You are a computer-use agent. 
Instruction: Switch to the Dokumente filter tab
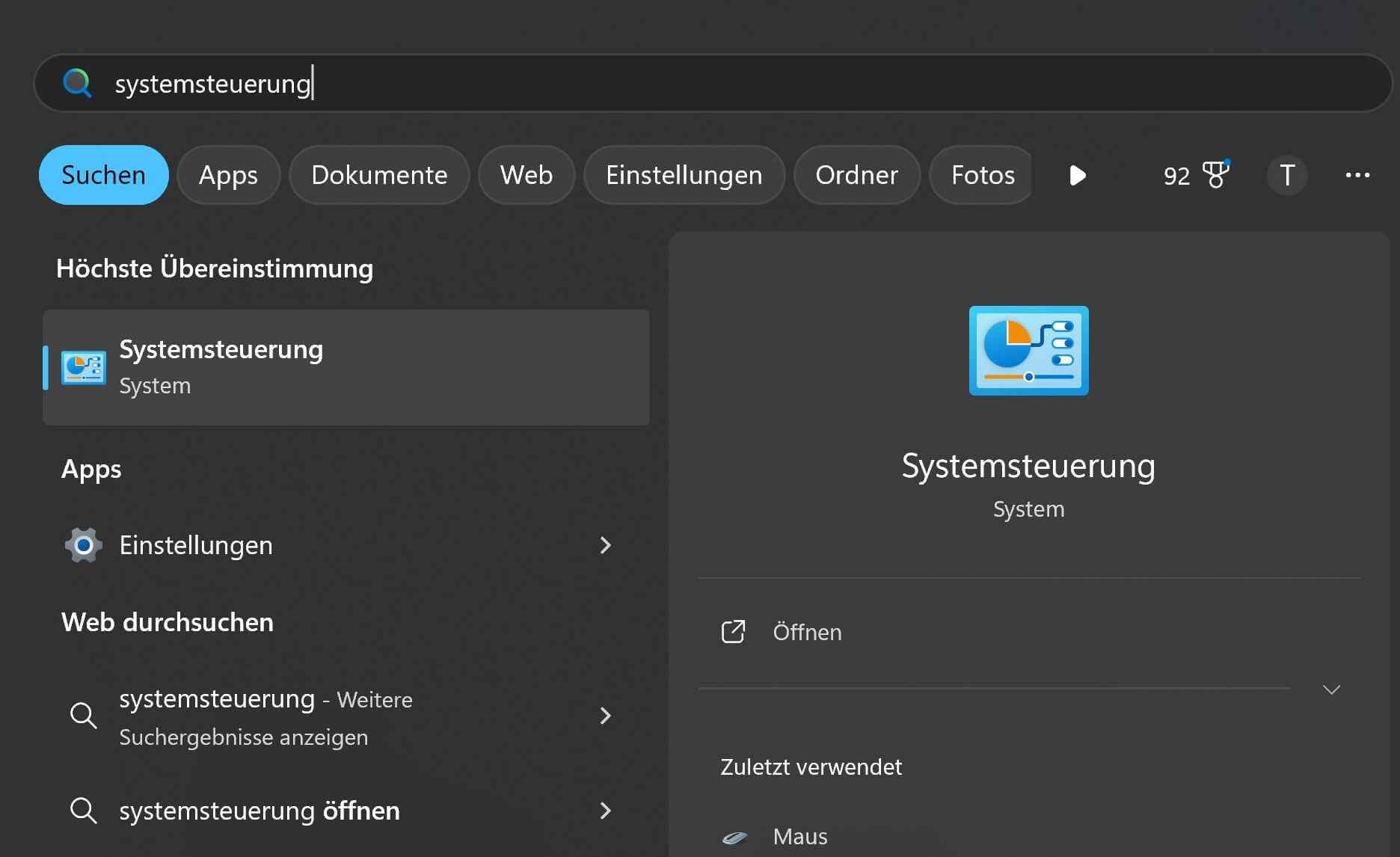(378, 175)
